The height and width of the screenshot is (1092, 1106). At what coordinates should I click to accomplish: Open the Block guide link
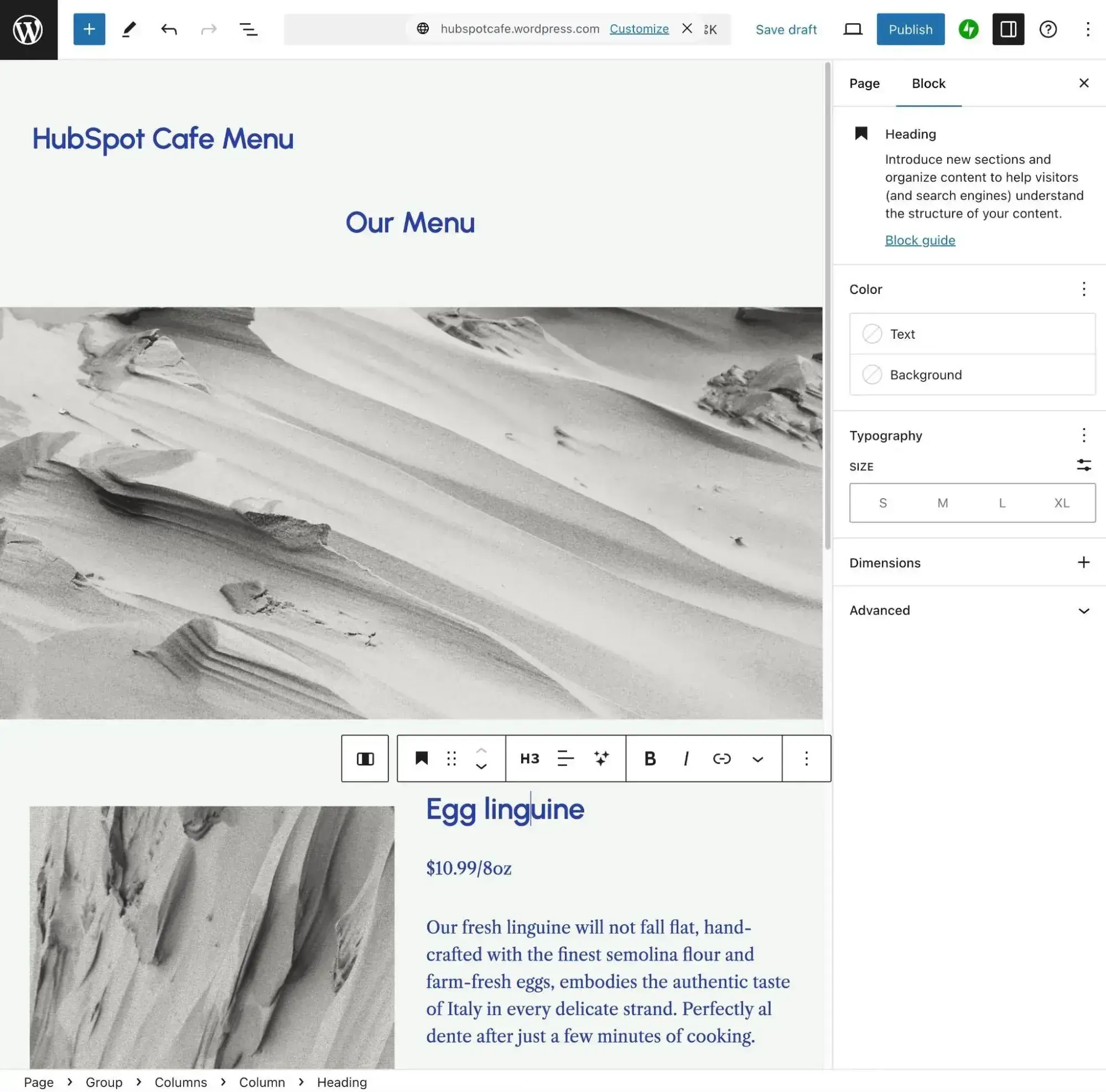[x=920, y=240]
